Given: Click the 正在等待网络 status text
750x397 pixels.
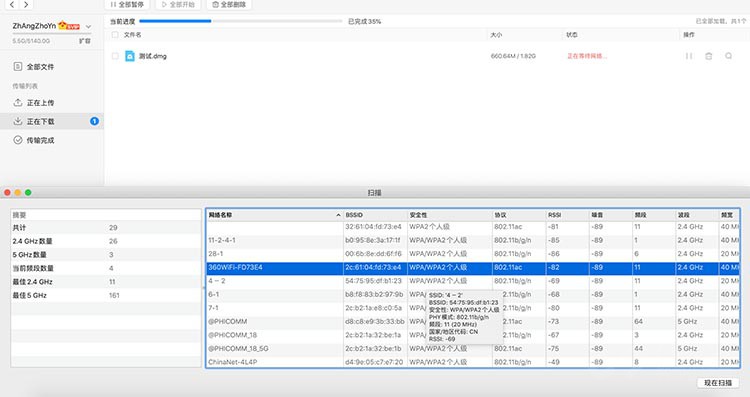Looking at the screenshot, I should point(587,56).
